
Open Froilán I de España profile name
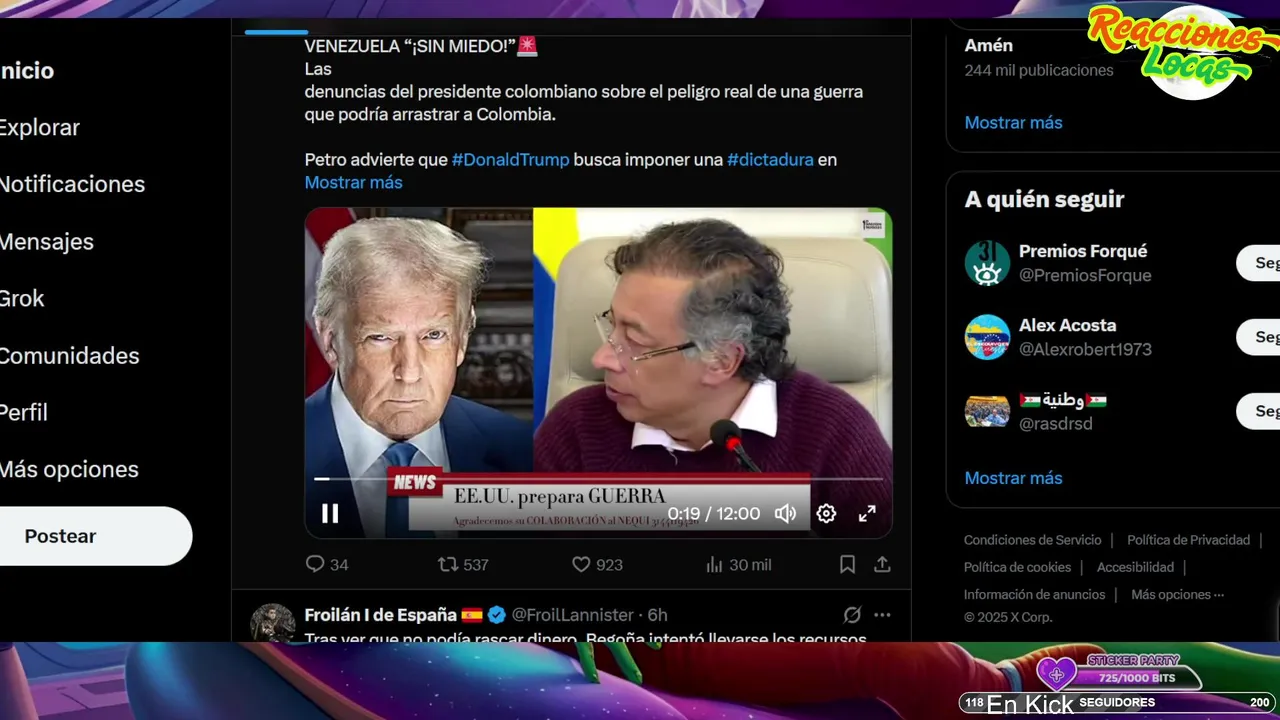(380, 615)
